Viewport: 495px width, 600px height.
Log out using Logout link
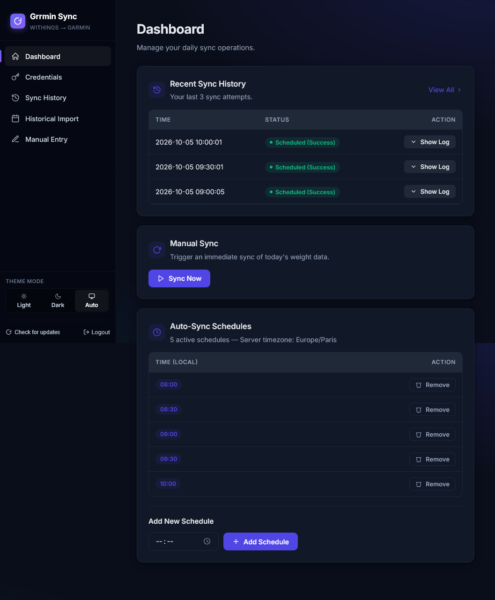[97, 332]
